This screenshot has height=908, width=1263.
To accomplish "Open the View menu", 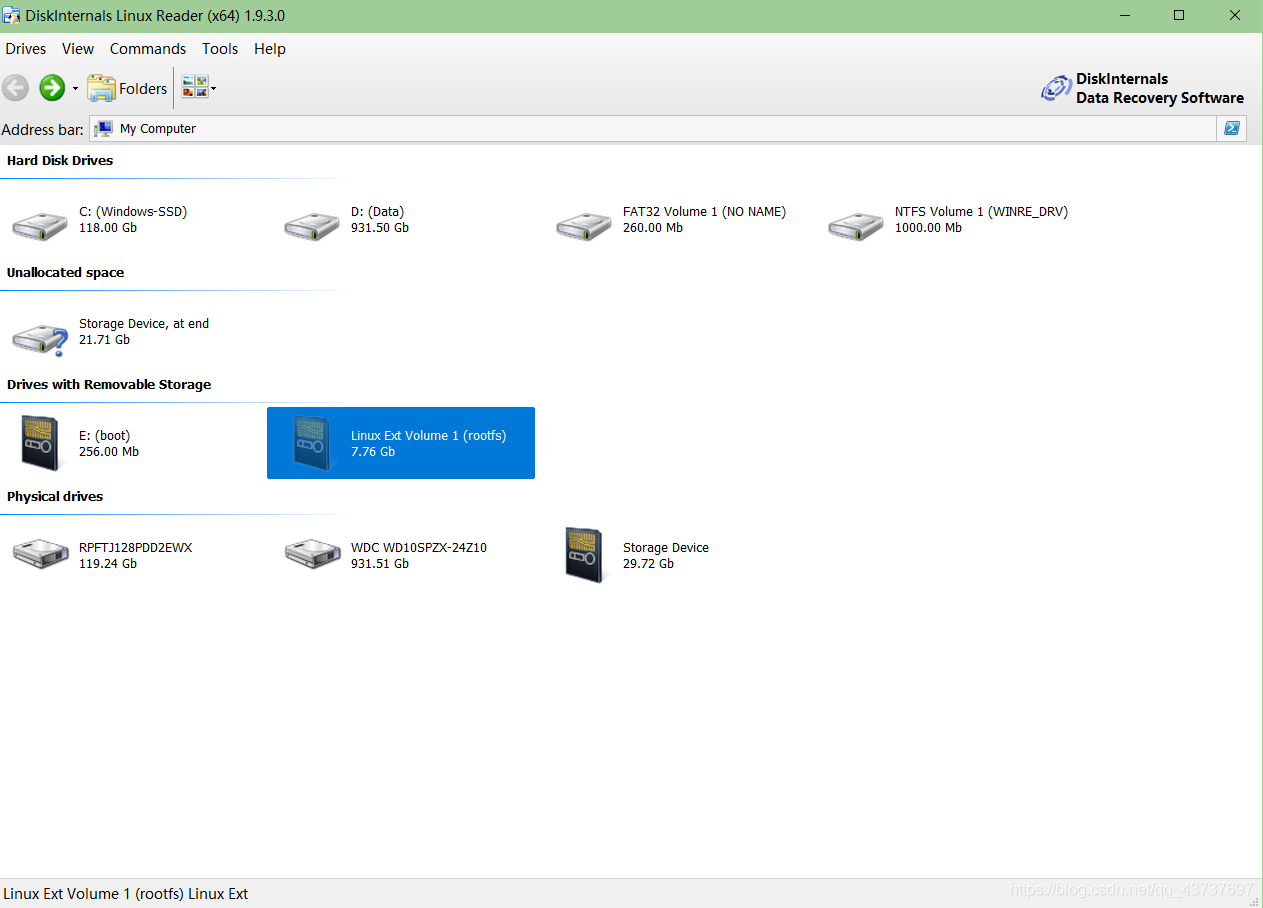I will [x=78, y=49].
